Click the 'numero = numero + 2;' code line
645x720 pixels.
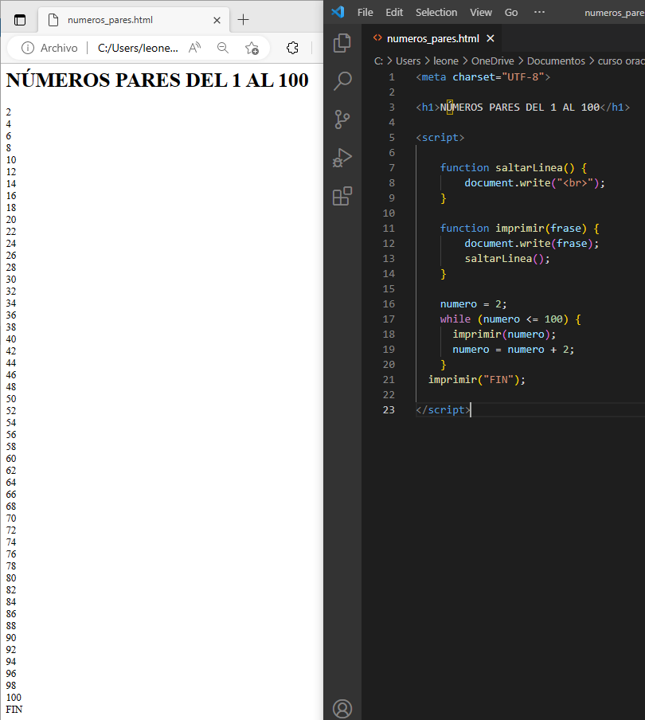(513, 349)
